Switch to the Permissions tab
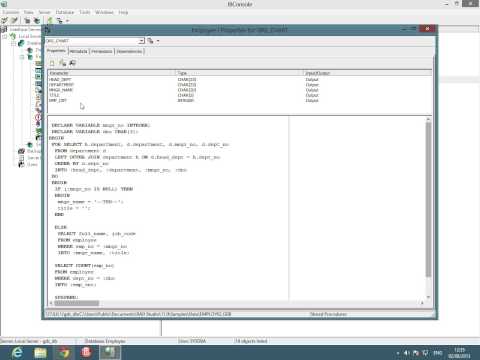The image size is (480, 360). (102, 51)
